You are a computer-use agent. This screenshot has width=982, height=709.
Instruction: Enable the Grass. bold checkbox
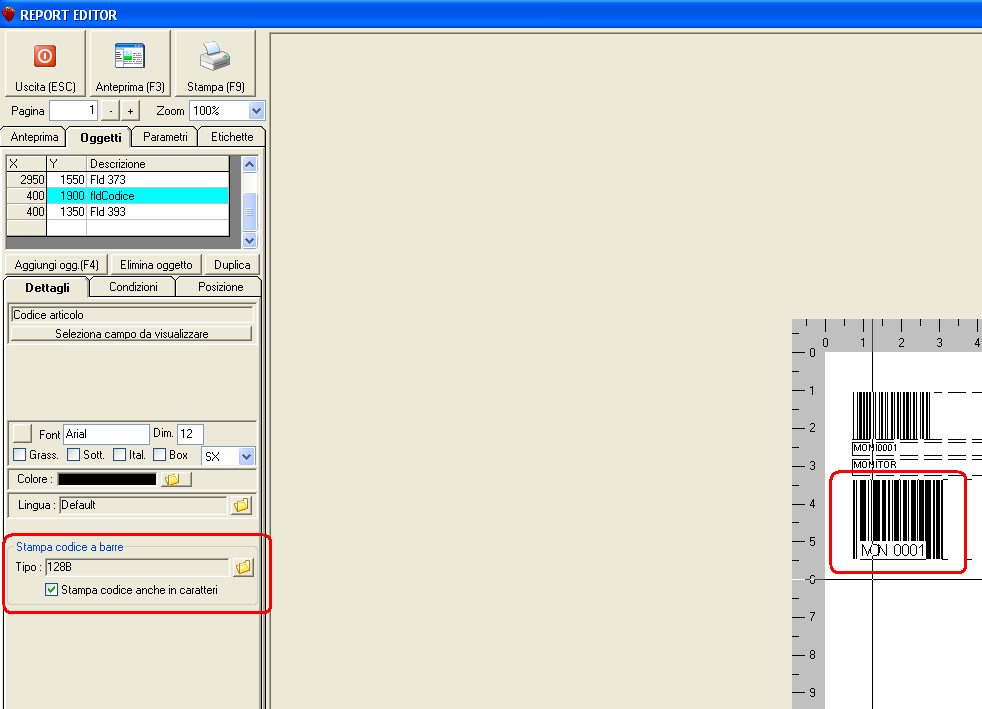click(20, 455)
